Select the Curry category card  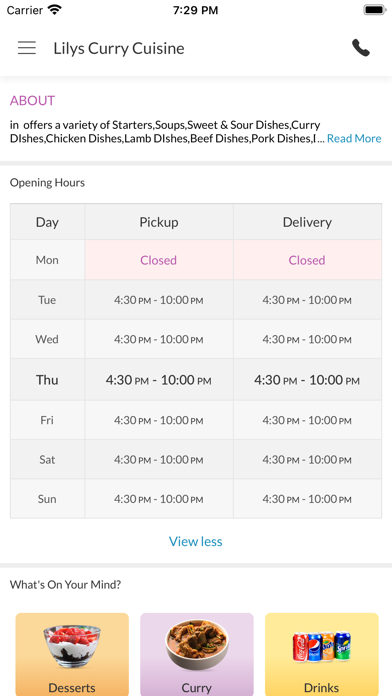pos(197,654)
